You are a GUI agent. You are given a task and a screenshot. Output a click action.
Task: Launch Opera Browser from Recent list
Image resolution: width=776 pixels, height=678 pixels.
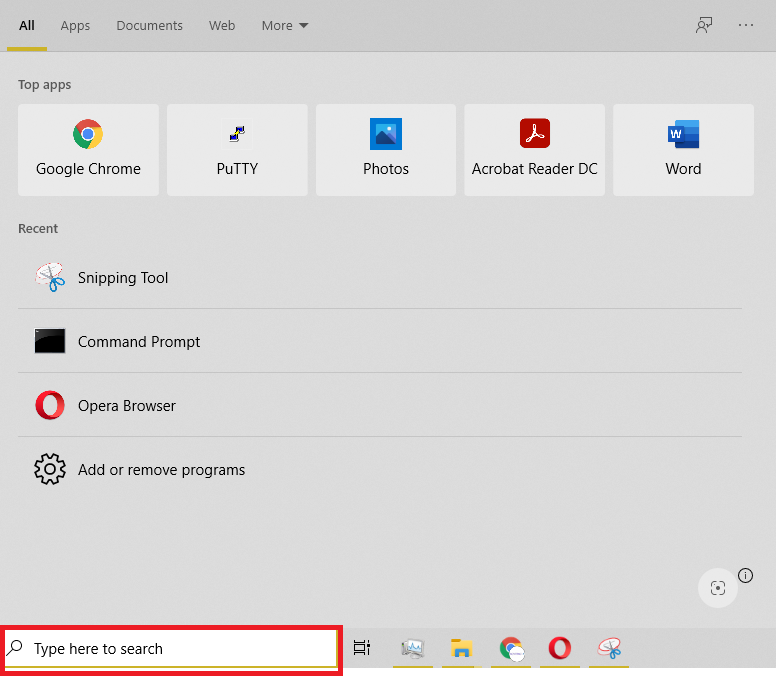(380, 405)
